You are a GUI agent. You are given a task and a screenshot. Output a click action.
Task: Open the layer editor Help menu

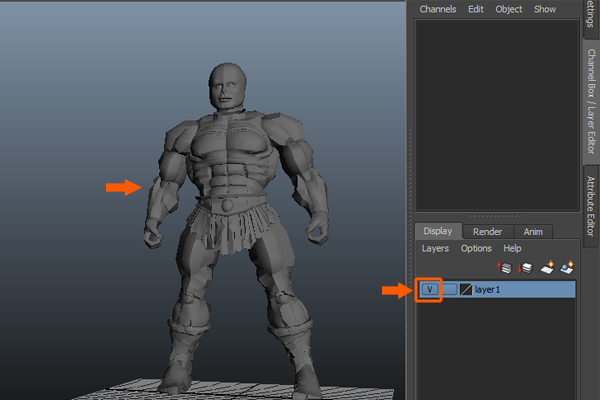(x=512, y=248)
